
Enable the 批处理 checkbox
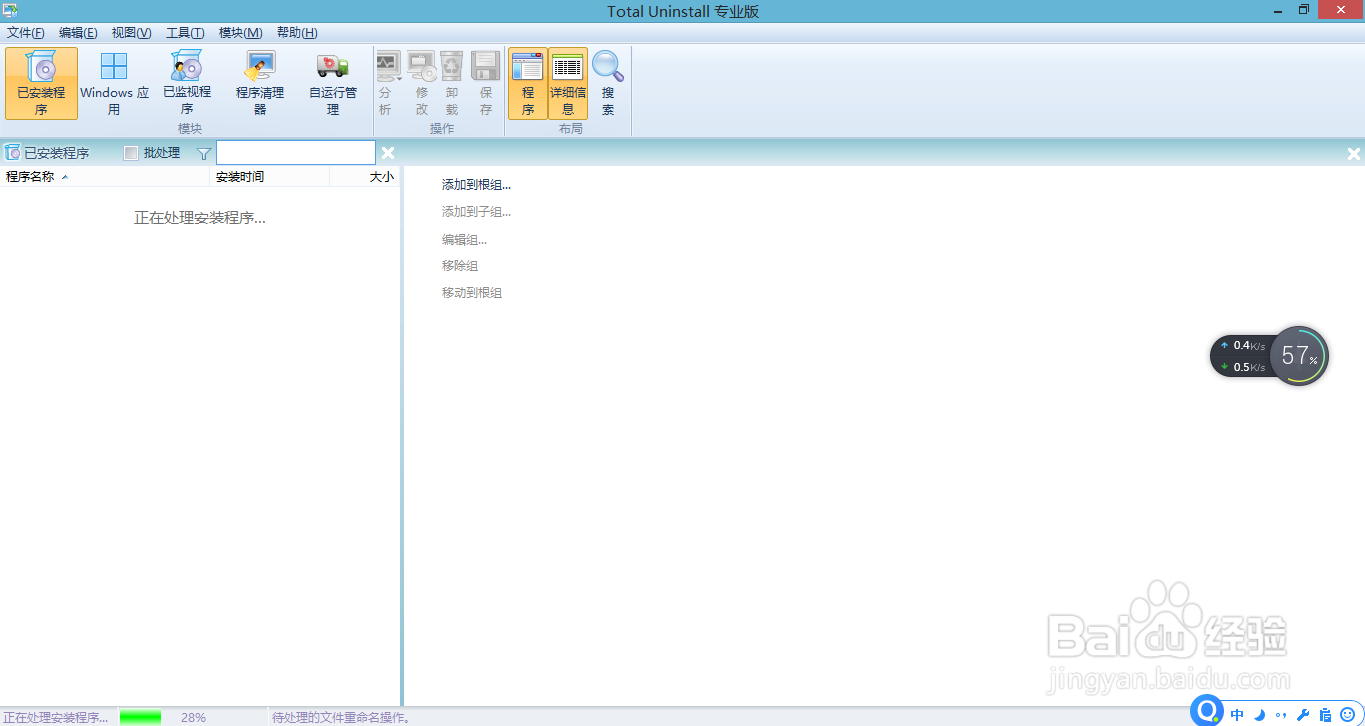tap(131, 153)
